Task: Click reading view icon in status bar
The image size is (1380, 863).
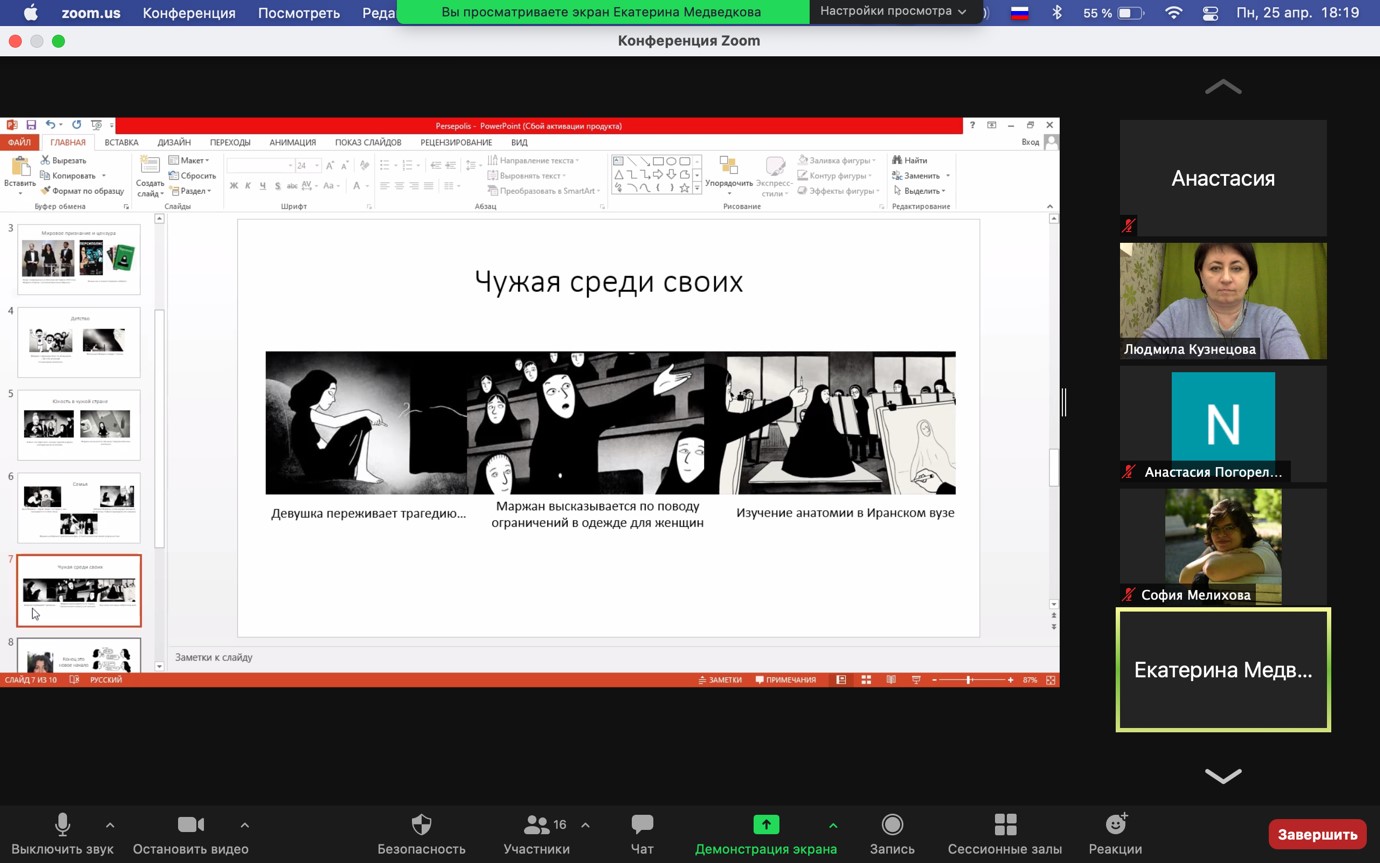Action: point(890,680)
